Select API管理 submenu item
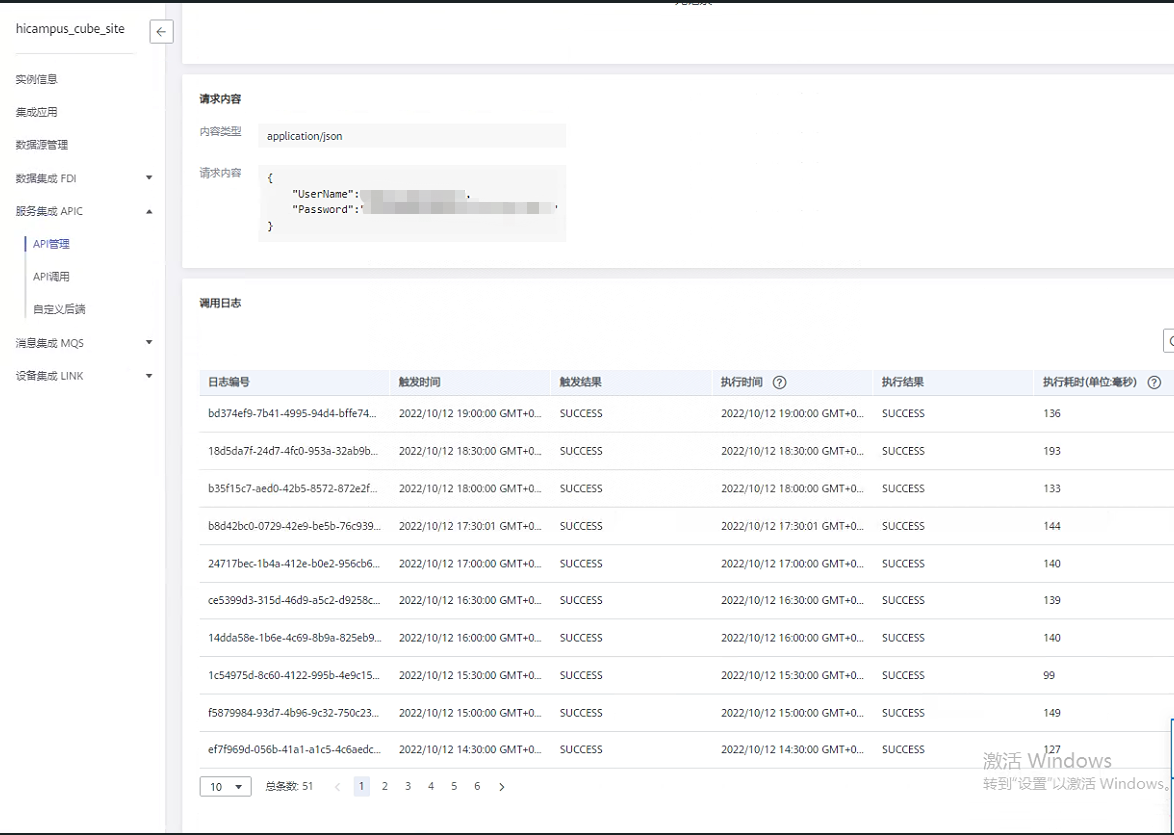The image size is (1174, 835). point(52,244)
